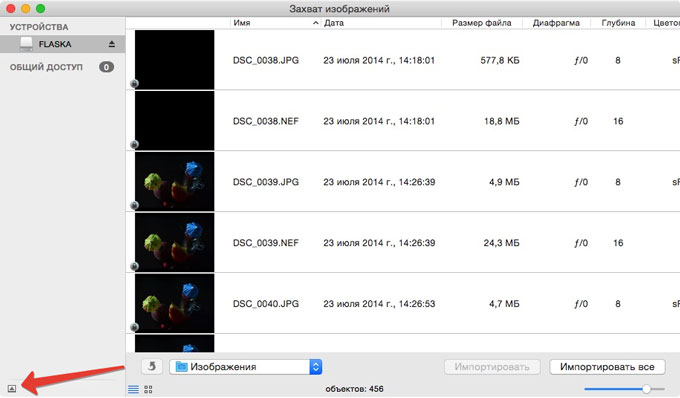Sort by Дата column header
Viewport: 680px width, 398px height.
(334, 23)
